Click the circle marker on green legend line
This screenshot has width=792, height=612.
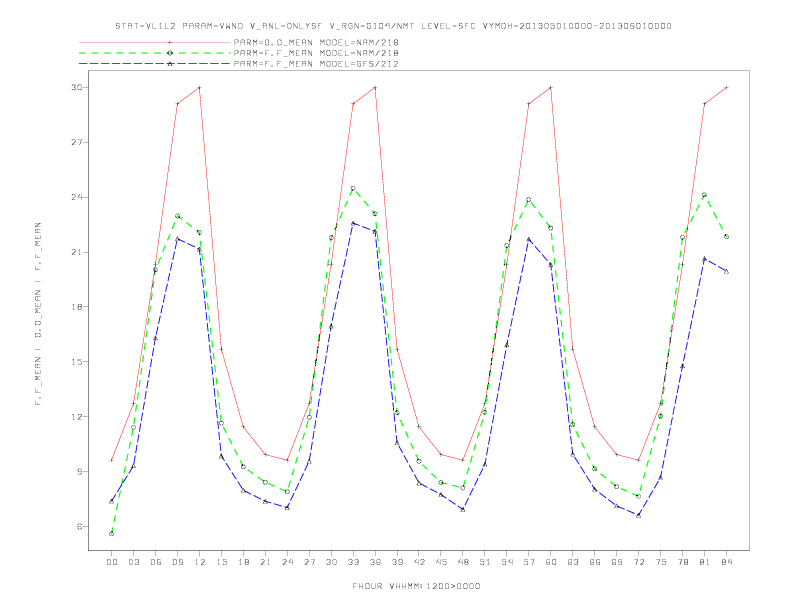[x=170, y=53]
